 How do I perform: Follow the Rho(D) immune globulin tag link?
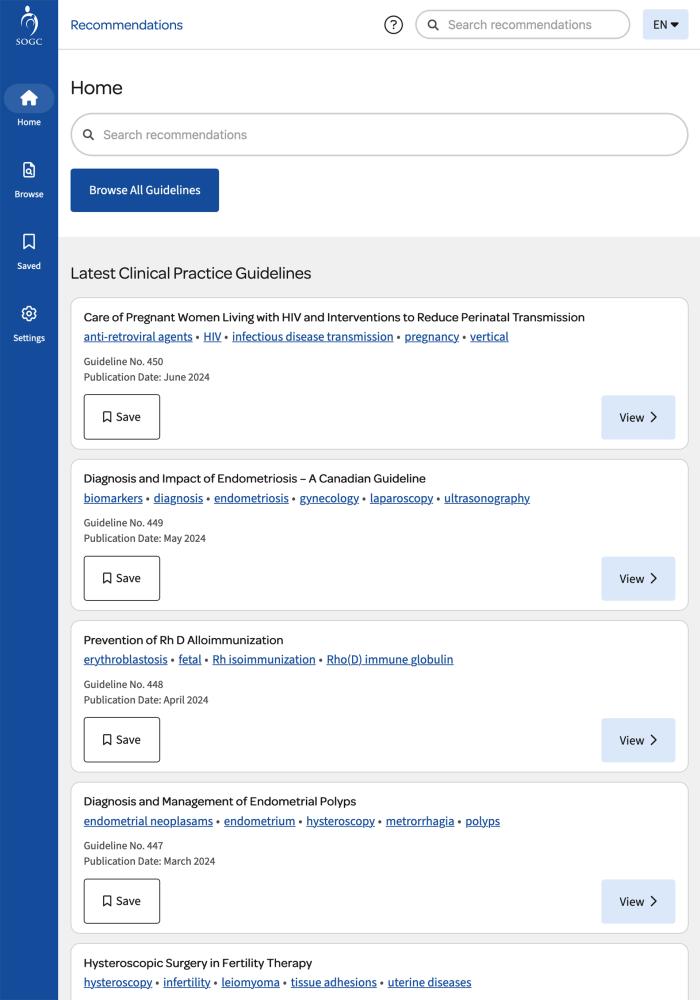390,659
